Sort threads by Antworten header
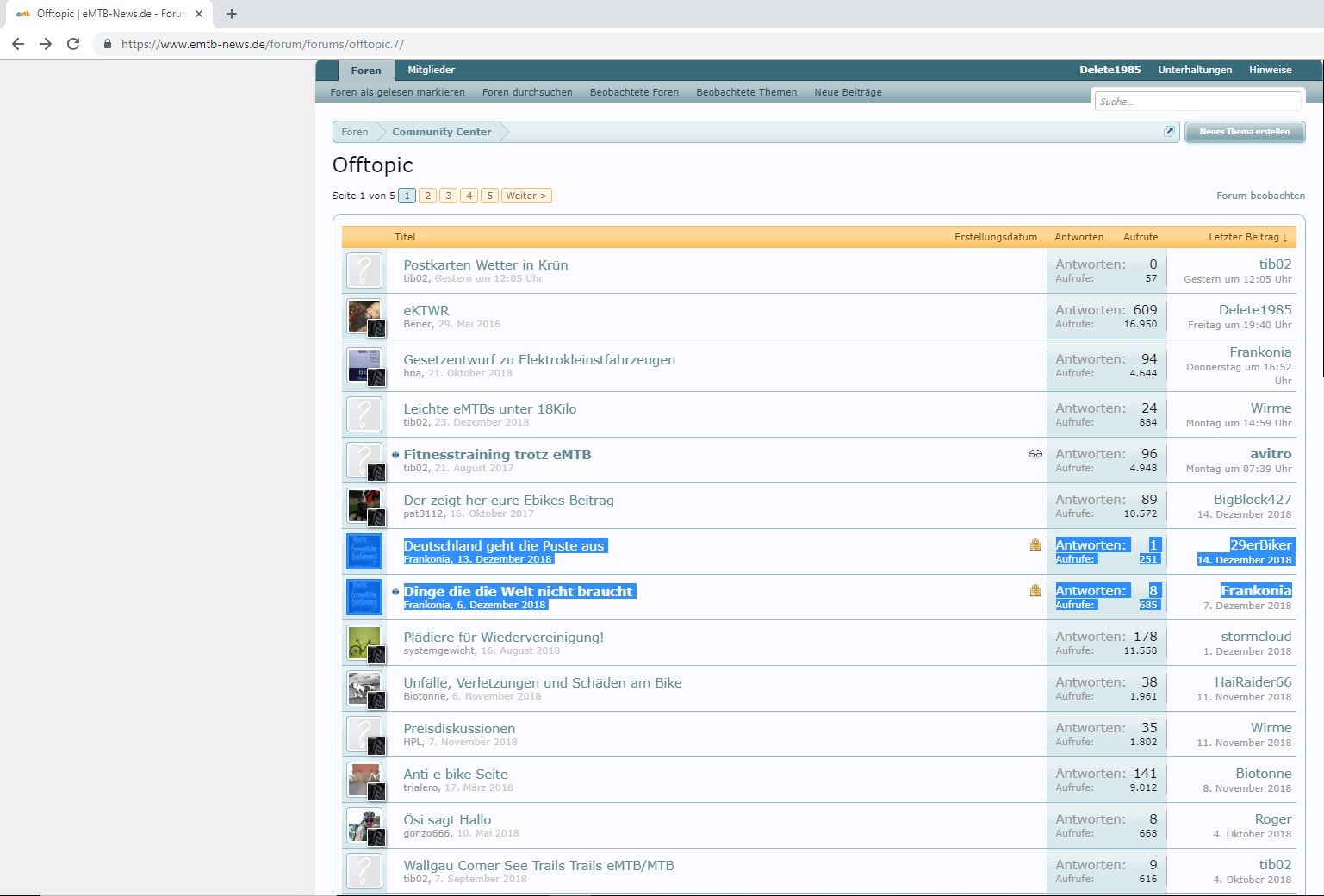This screenshot has width=1324, height=896. coord(1078,237)
